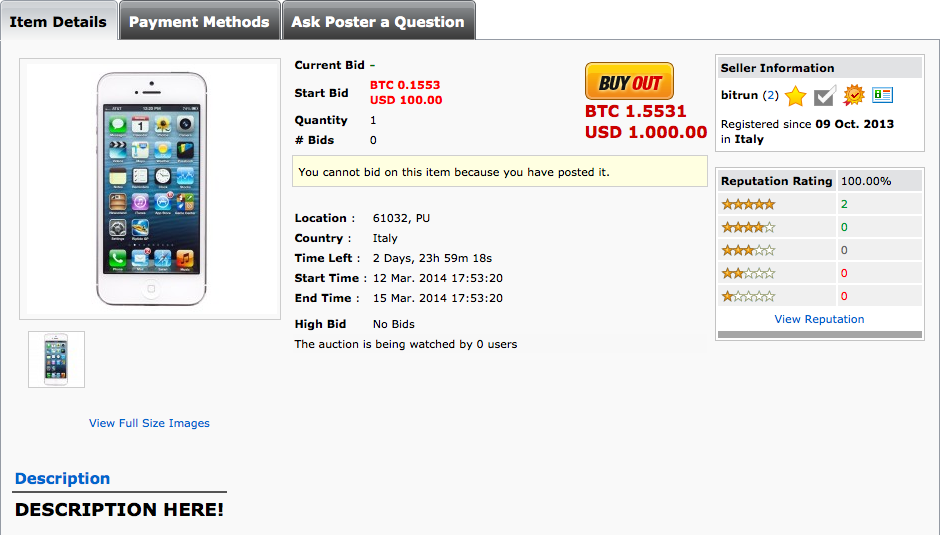Select the small iPhone thumbnail image

(x=56, y=359)
